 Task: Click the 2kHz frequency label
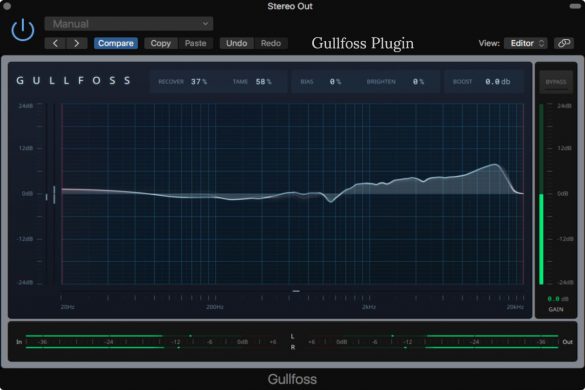tap(369, 307)
